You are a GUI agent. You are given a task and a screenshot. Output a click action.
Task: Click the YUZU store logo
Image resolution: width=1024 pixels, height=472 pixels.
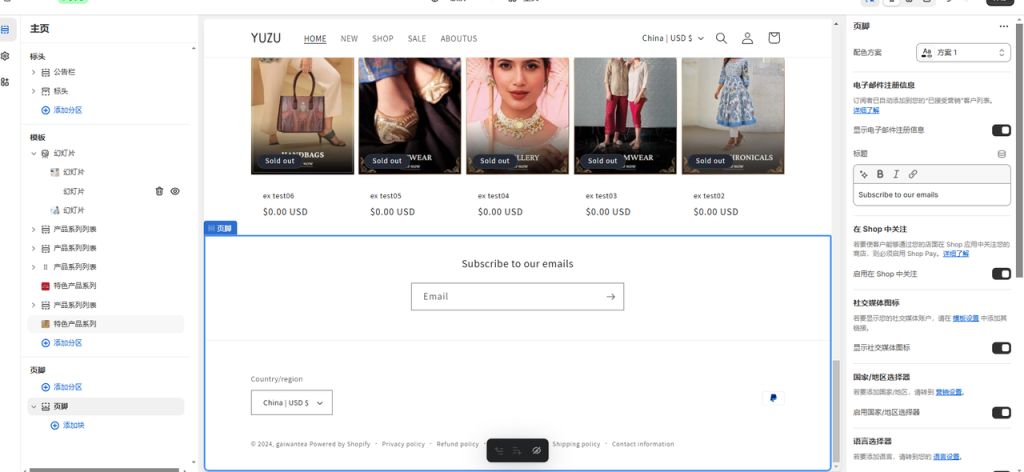266,38
